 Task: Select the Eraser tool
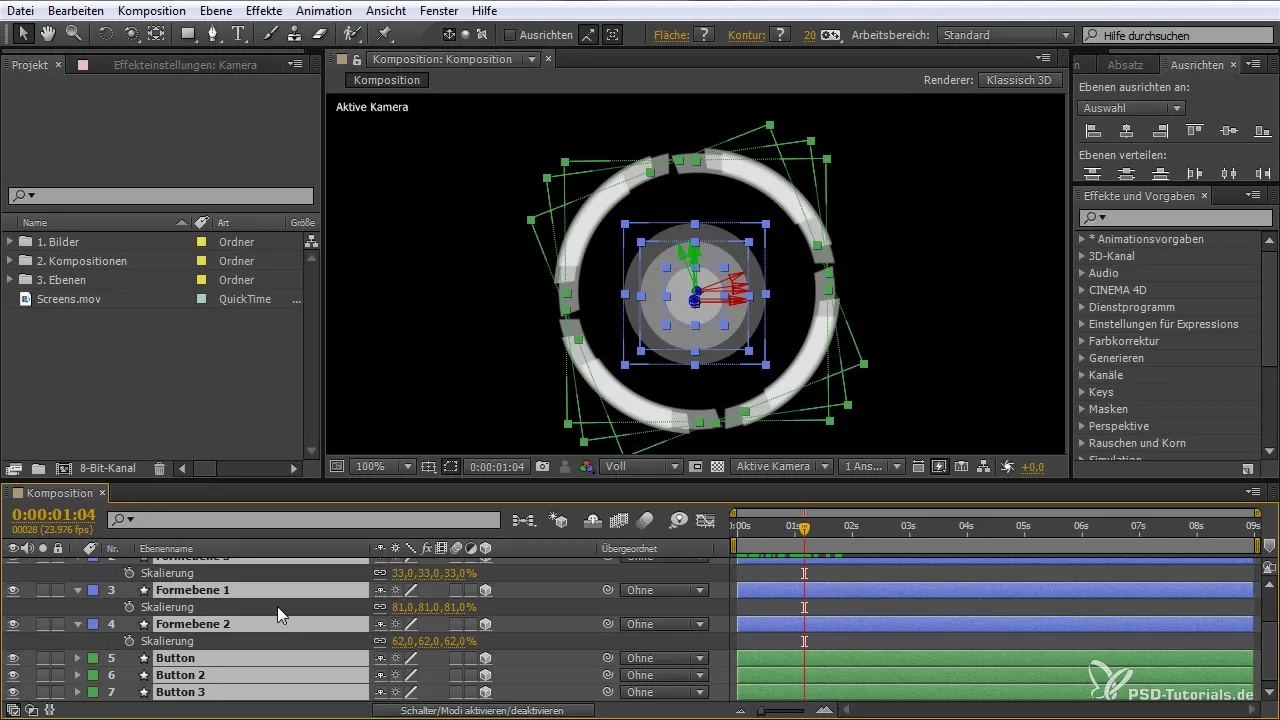pos(320,34)
